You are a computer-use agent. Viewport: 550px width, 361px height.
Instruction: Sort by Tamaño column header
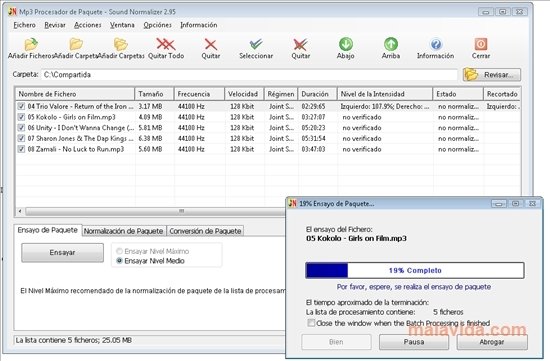point(154,94)
